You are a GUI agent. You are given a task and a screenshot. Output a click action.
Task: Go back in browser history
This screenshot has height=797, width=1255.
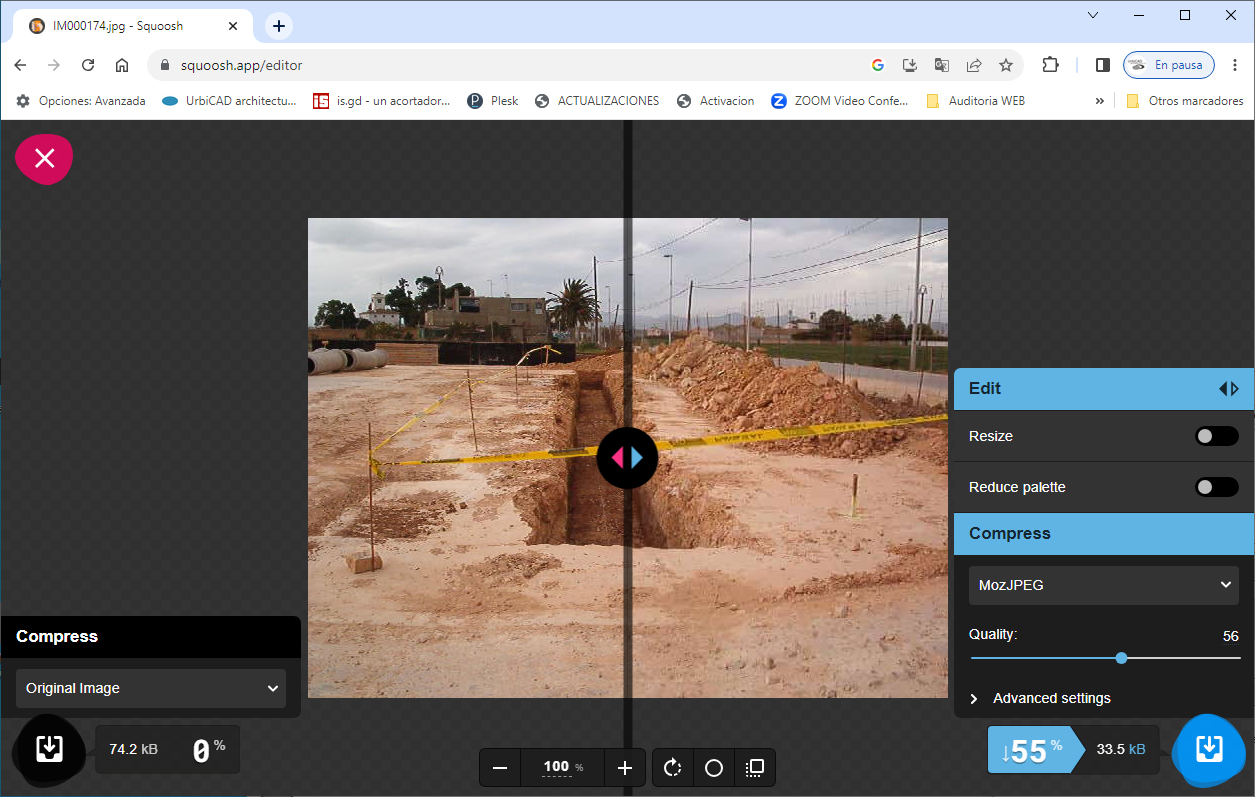(x=20, y=65)
